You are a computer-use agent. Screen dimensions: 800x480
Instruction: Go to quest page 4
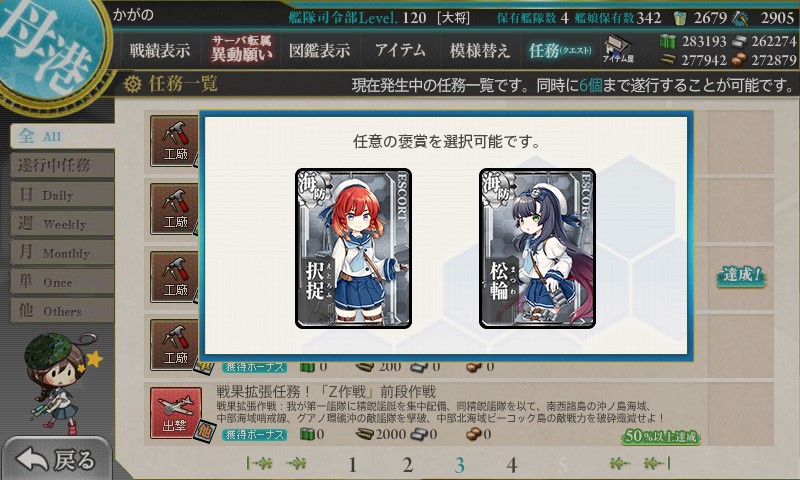(x=512, y=465)
